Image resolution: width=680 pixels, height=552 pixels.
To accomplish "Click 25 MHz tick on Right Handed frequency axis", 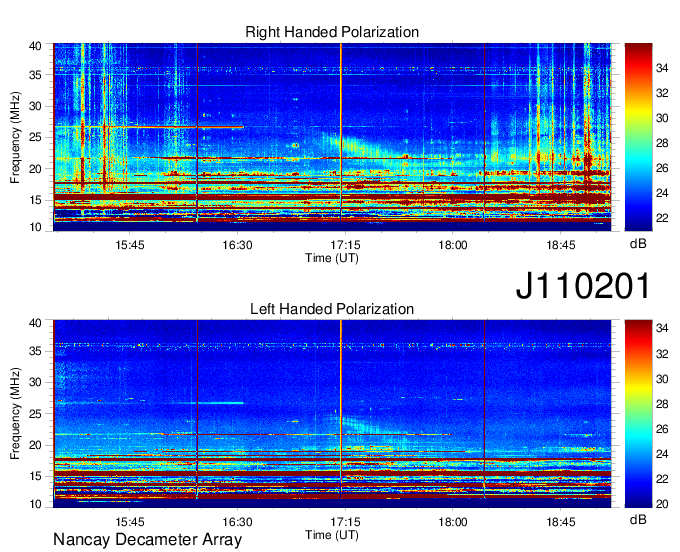I will [x=35, y=137].
